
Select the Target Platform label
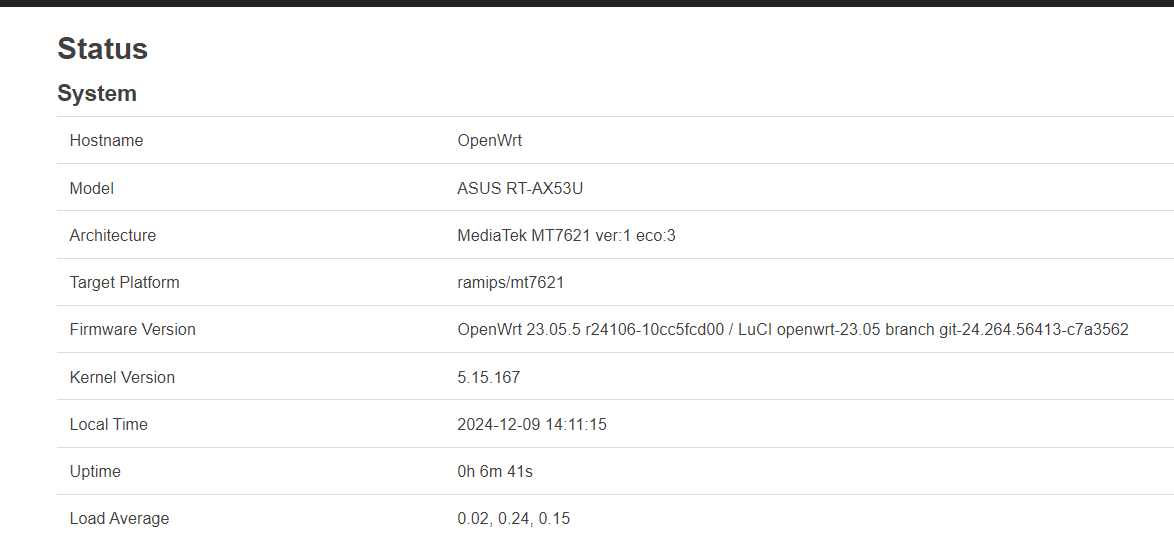124,282
